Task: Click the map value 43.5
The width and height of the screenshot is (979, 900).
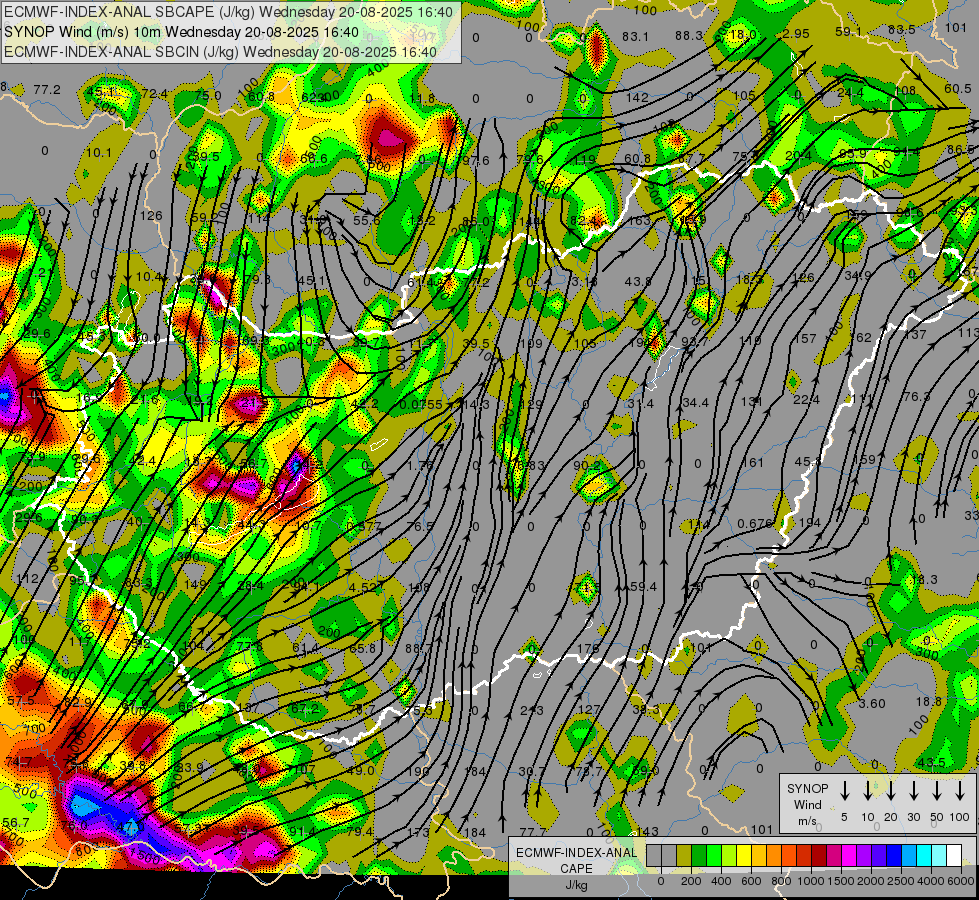Action: click(x=932, y=763)
